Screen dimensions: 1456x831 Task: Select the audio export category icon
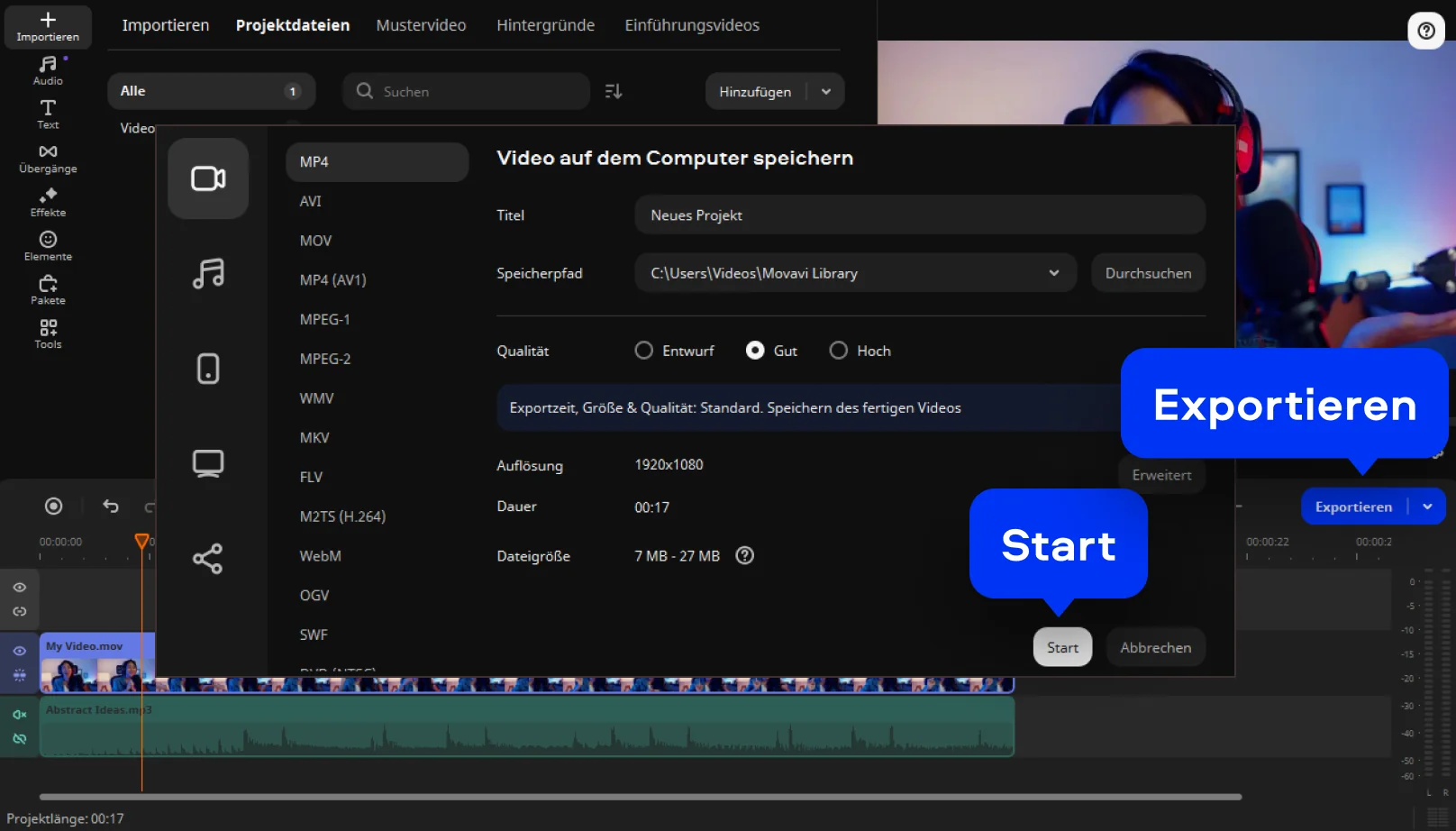coord(208,273)
